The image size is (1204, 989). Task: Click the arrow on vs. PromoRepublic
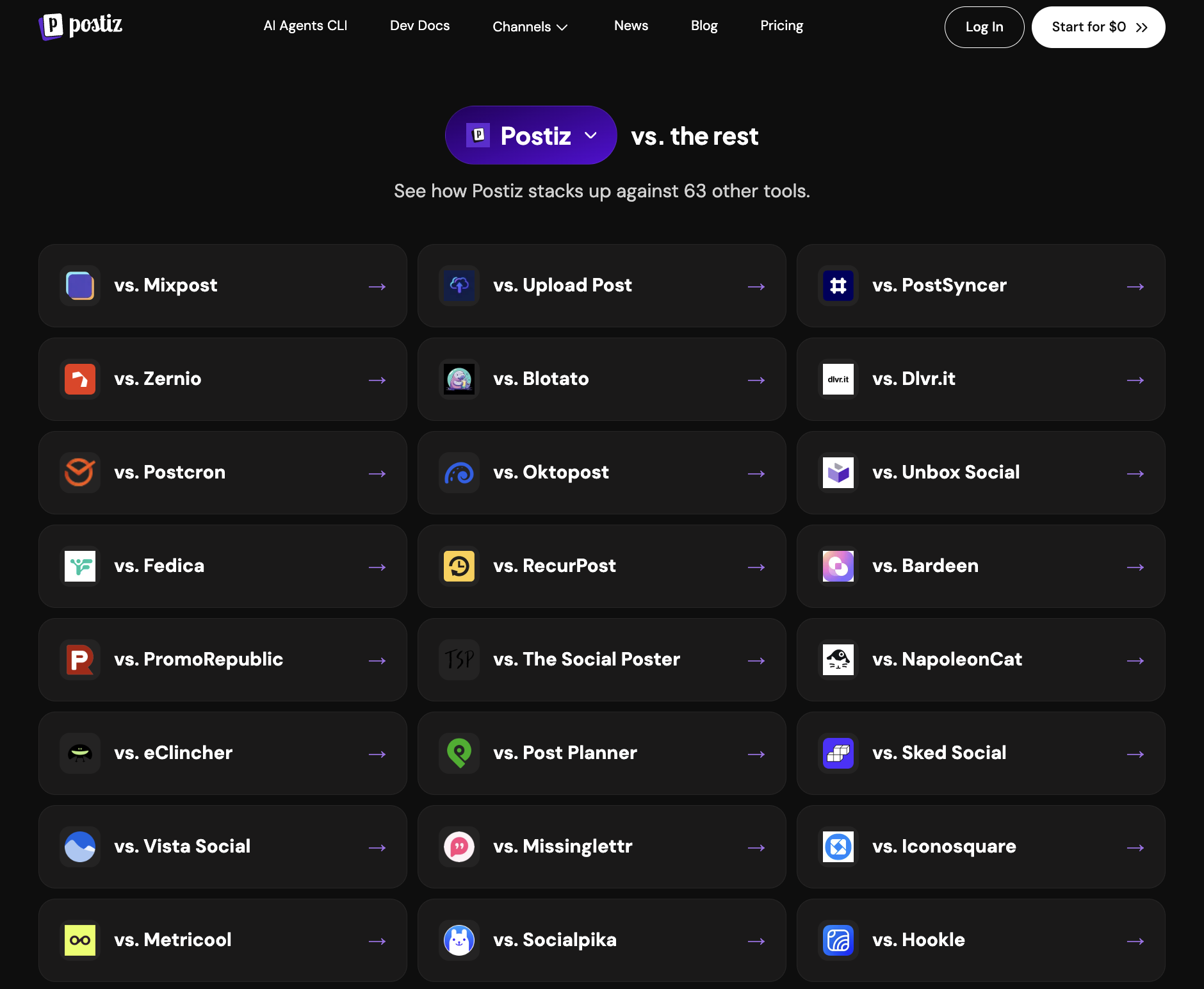[377, 661]
